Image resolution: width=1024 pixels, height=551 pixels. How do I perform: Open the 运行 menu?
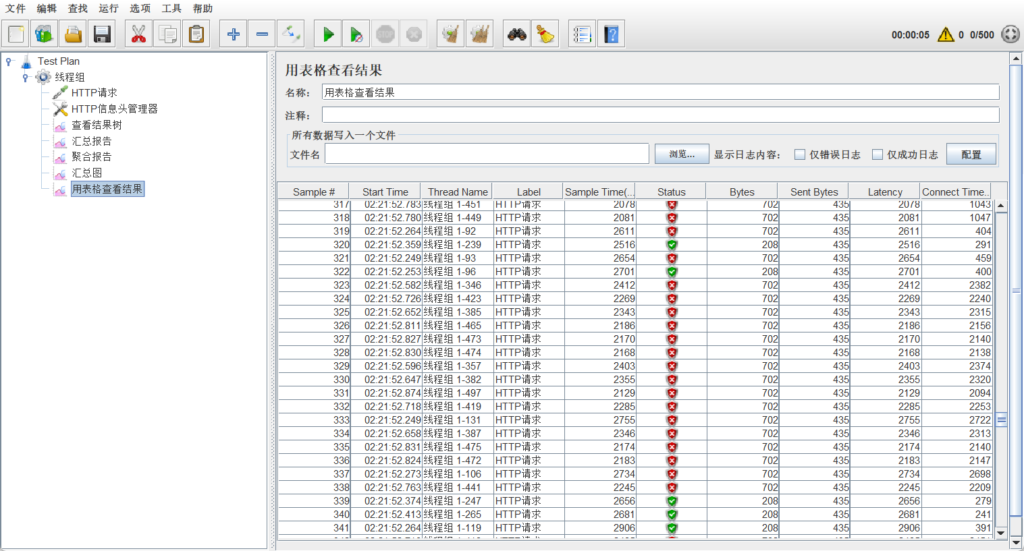pos(108,8)
